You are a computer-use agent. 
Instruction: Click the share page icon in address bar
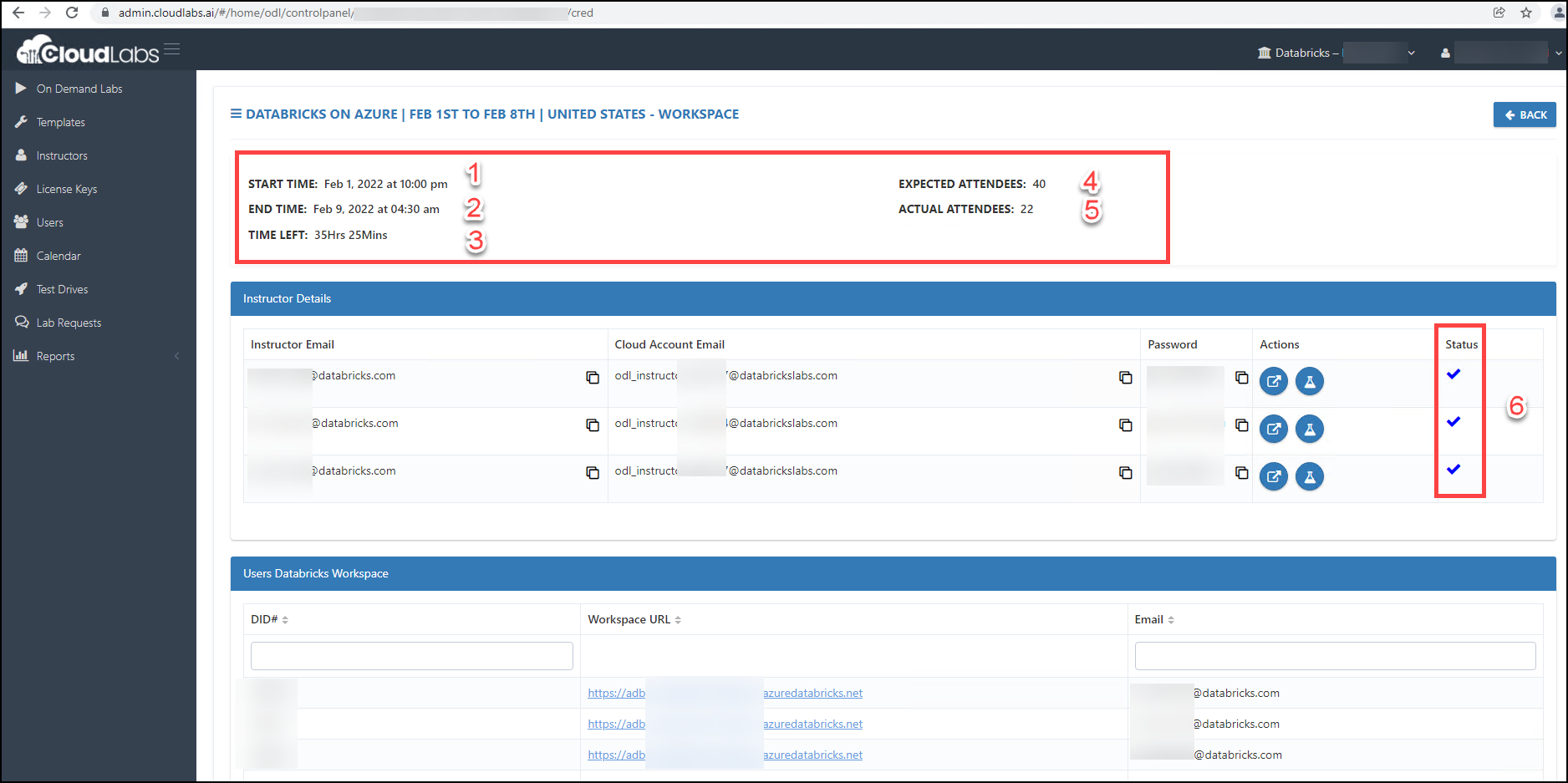pos(1499,13)
